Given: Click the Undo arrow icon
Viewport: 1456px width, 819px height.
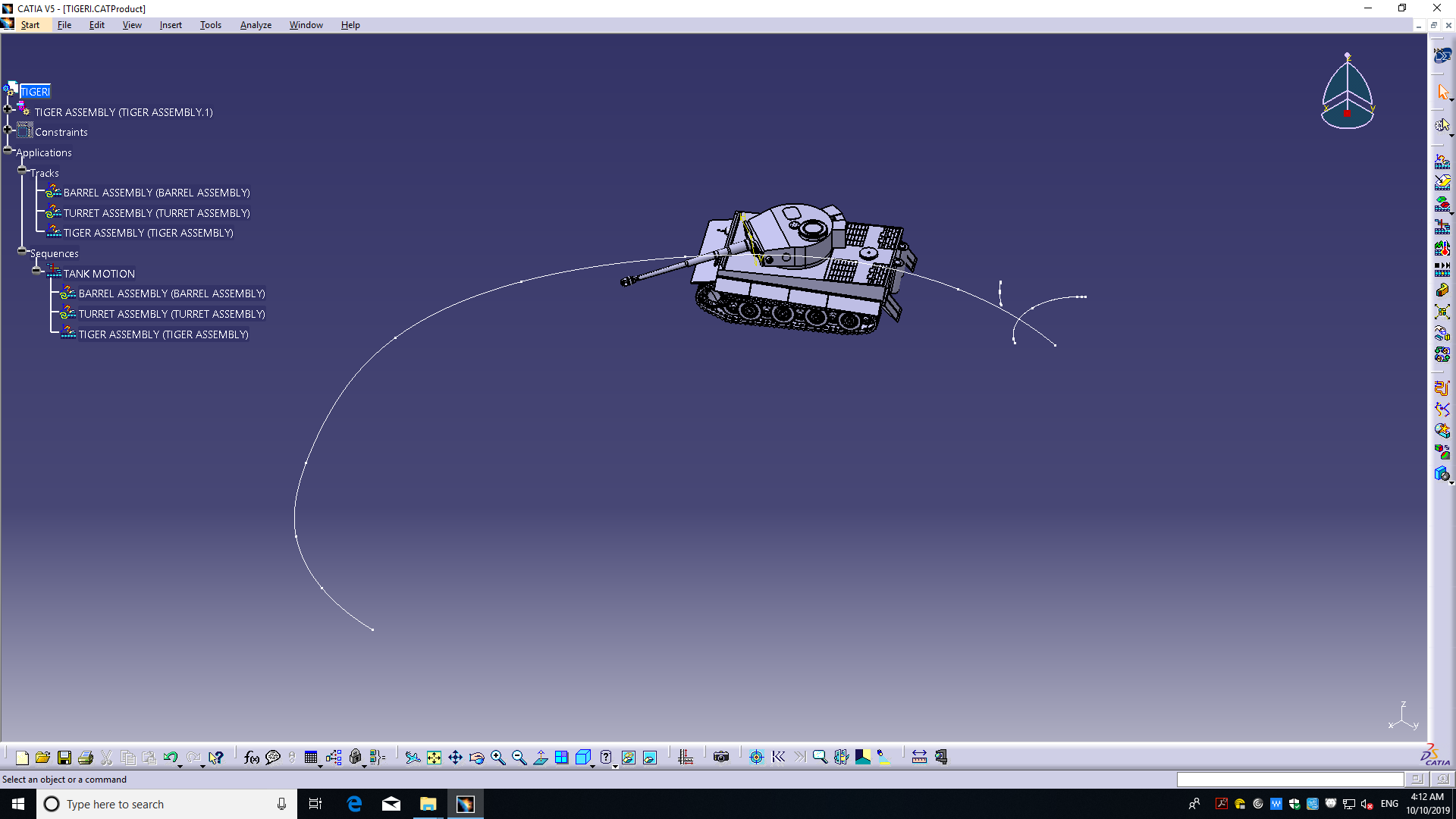Looking at the screenshot, I should [x=170, y=757].
